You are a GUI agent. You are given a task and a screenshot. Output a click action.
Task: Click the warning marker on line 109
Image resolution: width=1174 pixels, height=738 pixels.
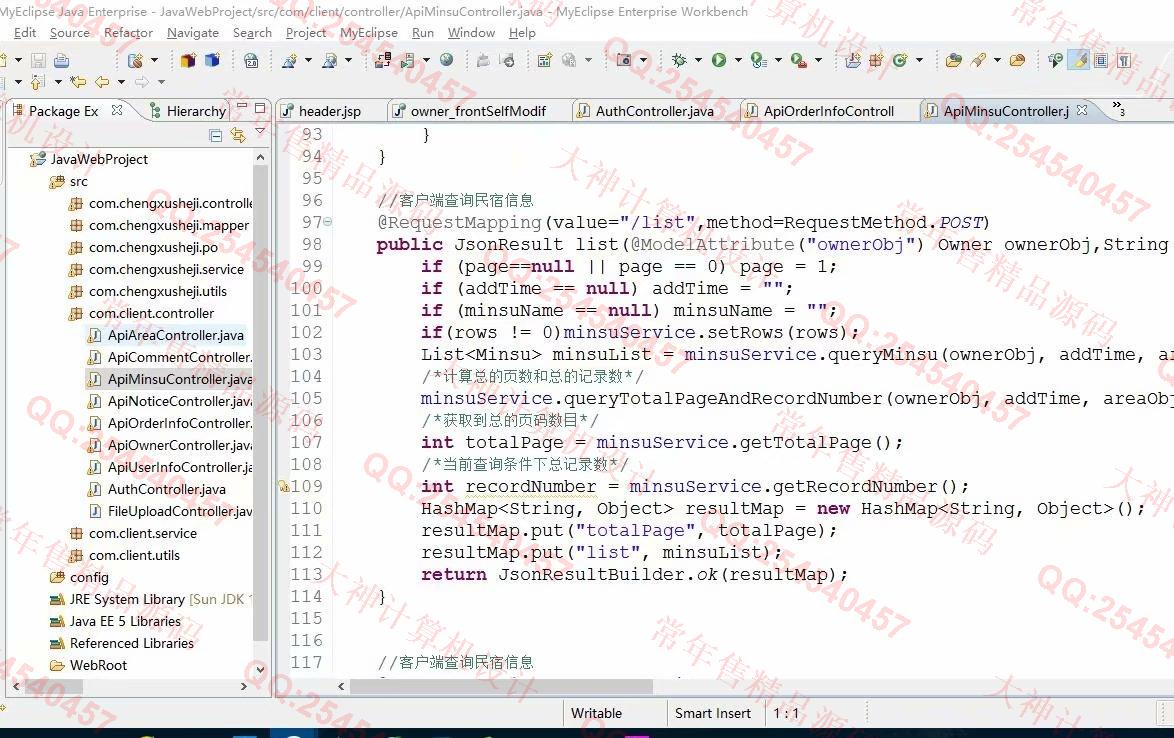pos(284,487)
